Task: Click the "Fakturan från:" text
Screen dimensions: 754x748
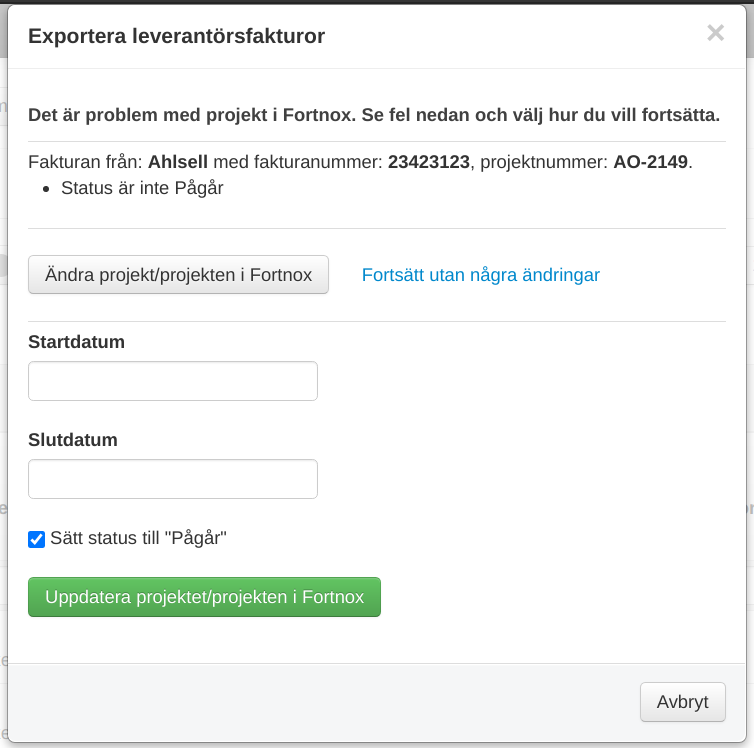Action: click(86, 162)
